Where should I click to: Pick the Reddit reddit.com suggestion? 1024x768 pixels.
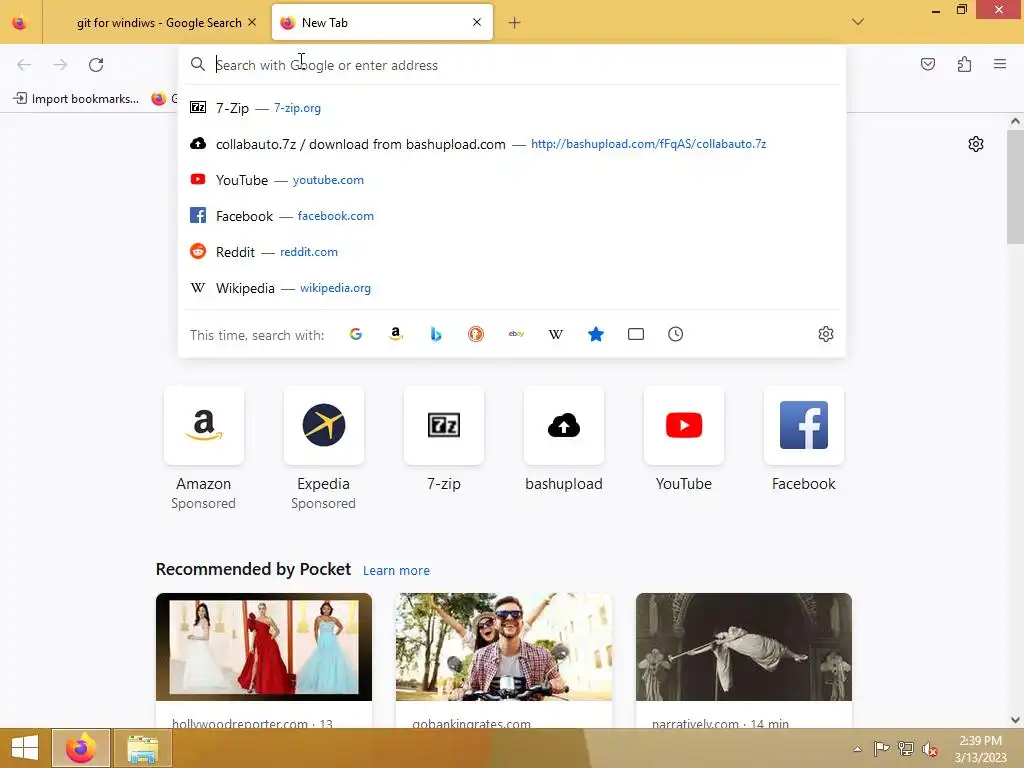coord(511,251)
